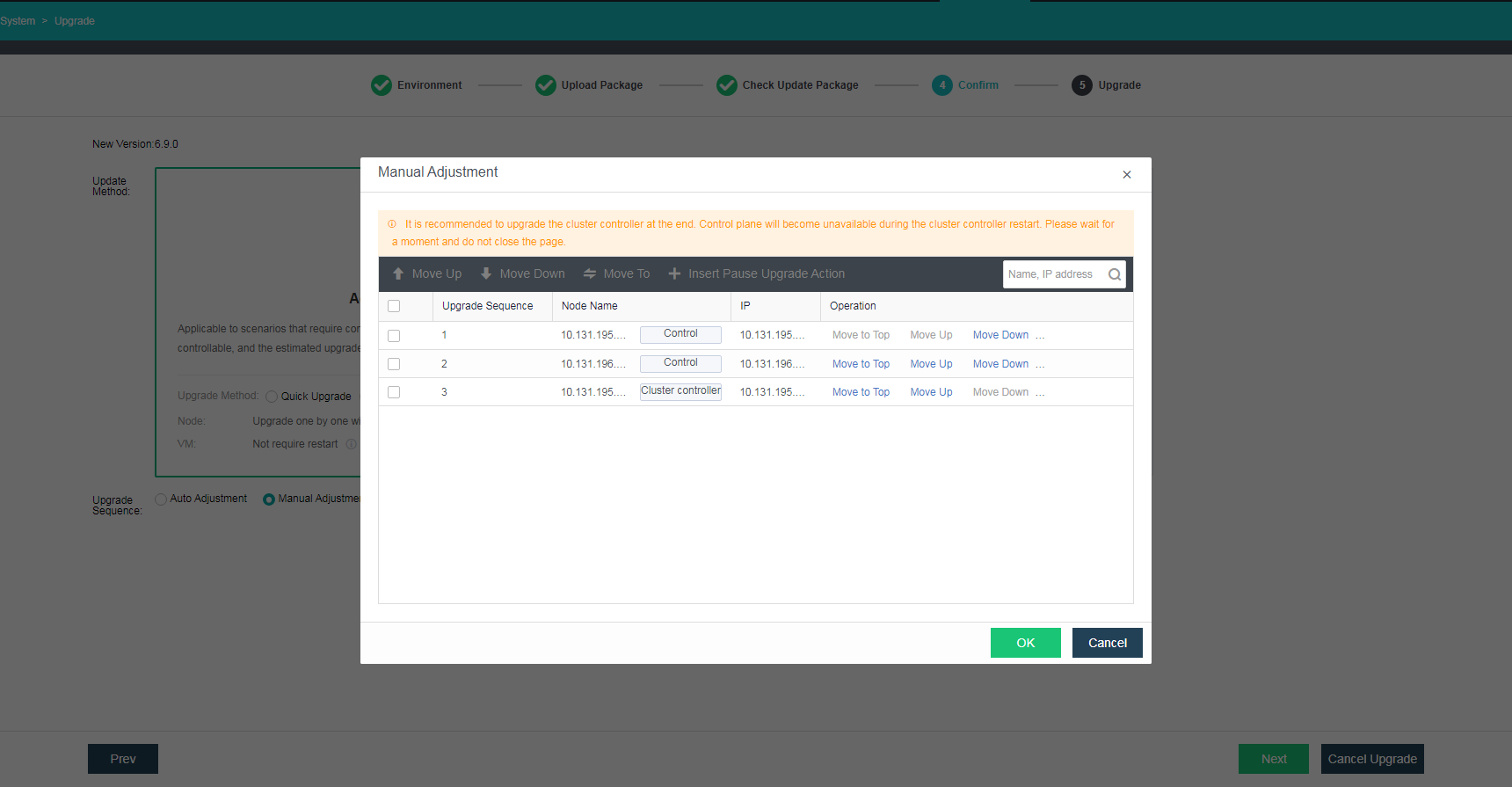Toggle the select-all checkbox in table header

click(394, 306)
